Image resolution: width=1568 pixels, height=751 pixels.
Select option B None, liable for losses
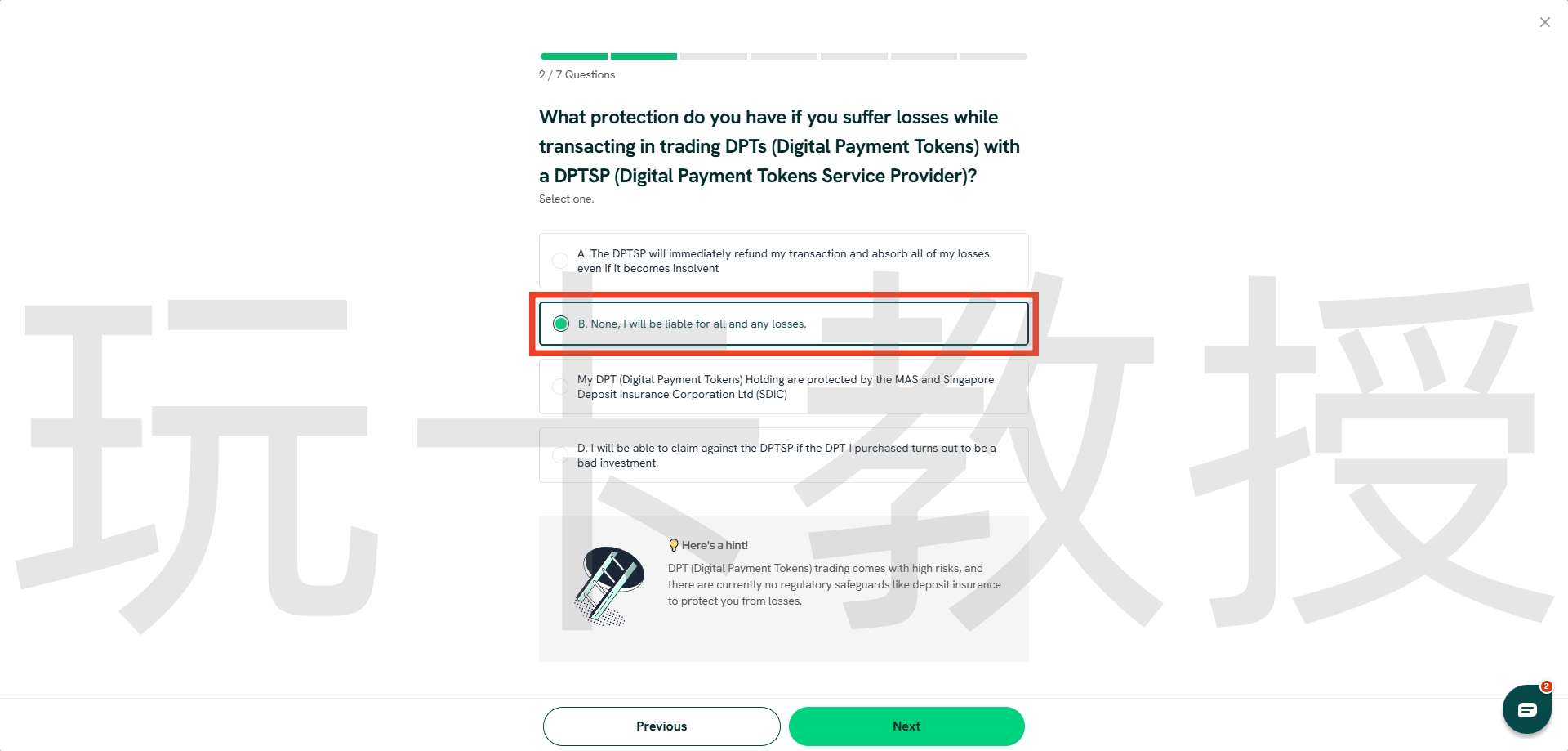(783, 324)
